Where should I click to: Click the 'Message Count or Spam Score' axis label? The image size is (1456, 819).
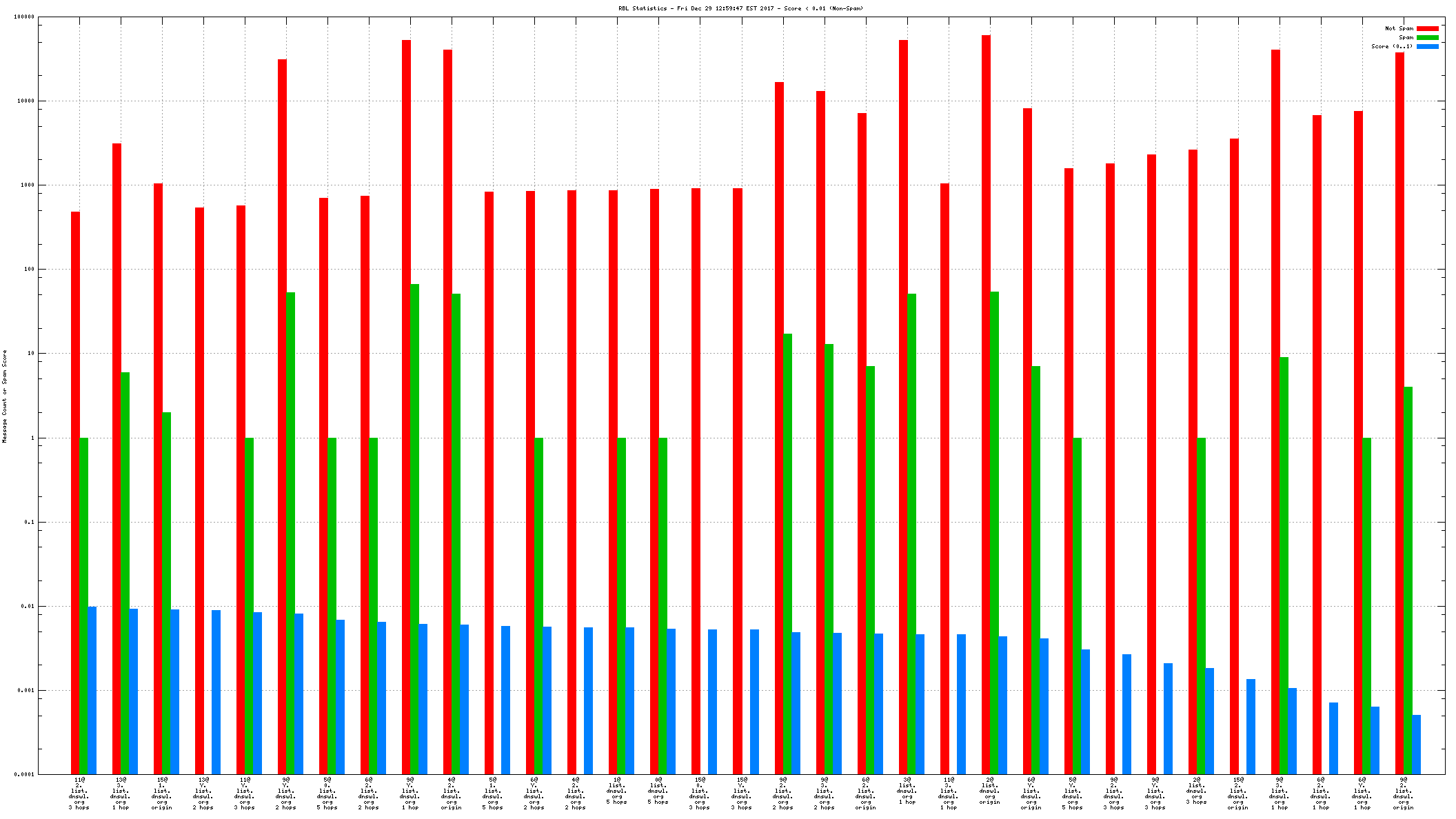pyautogui.click(x=4, y=396)
